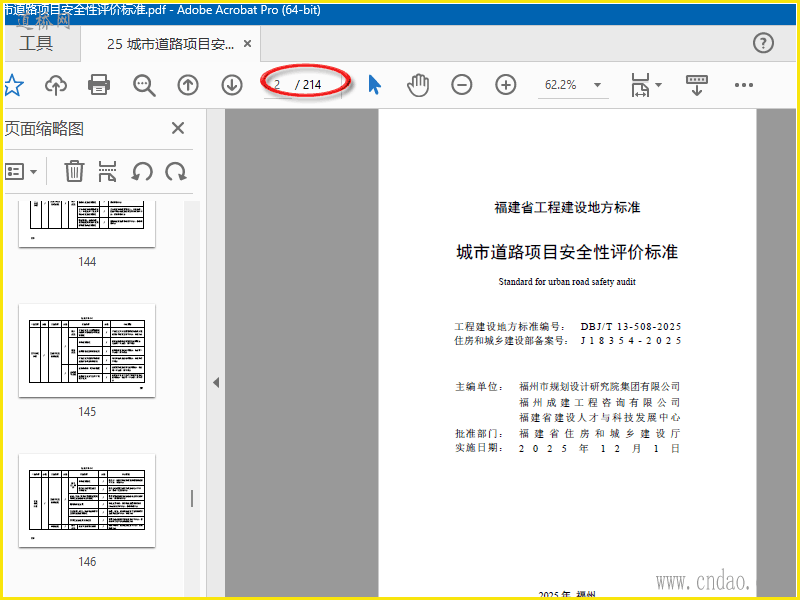Zoom out with the minus icon
The height and width of the screenshot is (600, 800).
click(462, 85)
